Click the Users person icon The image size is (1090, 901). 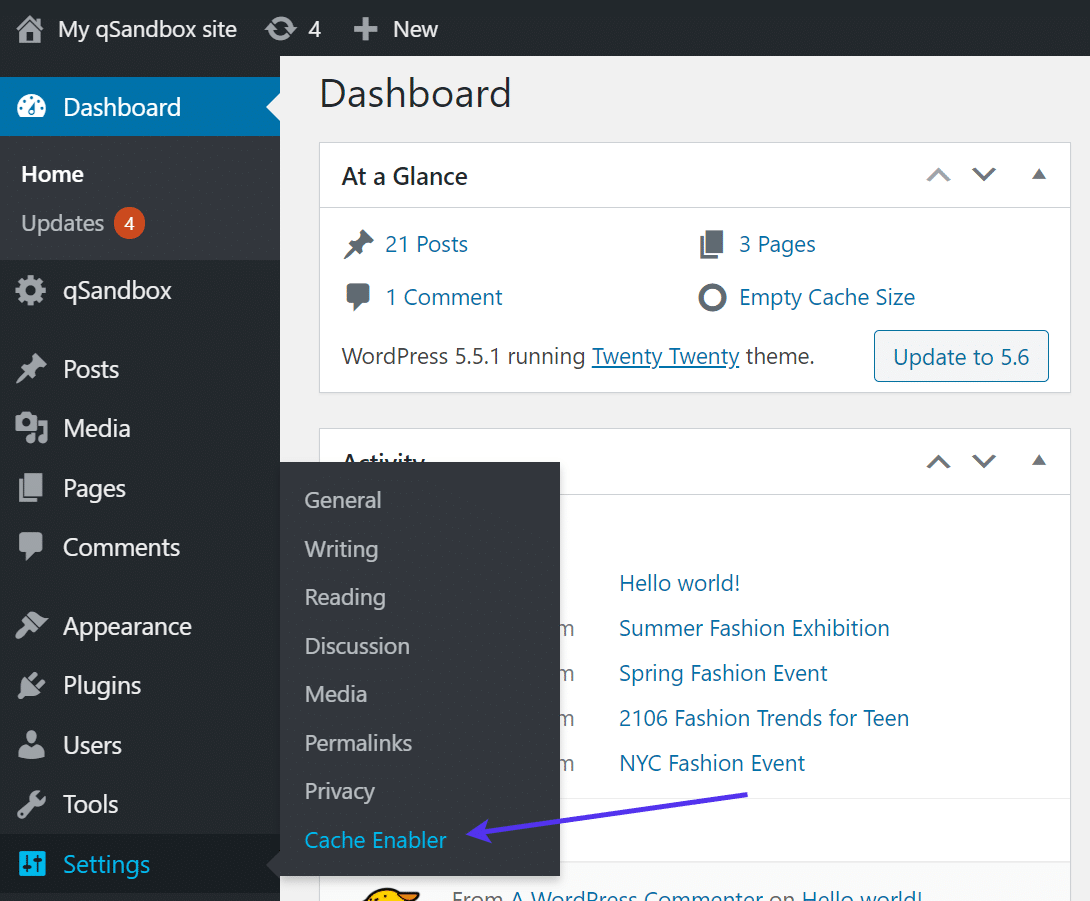[30, 745]
